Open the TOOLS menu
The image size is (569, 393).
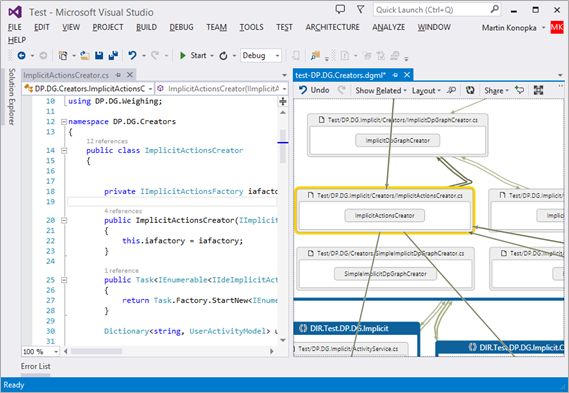pyautogui.click(x=251, y=27)
